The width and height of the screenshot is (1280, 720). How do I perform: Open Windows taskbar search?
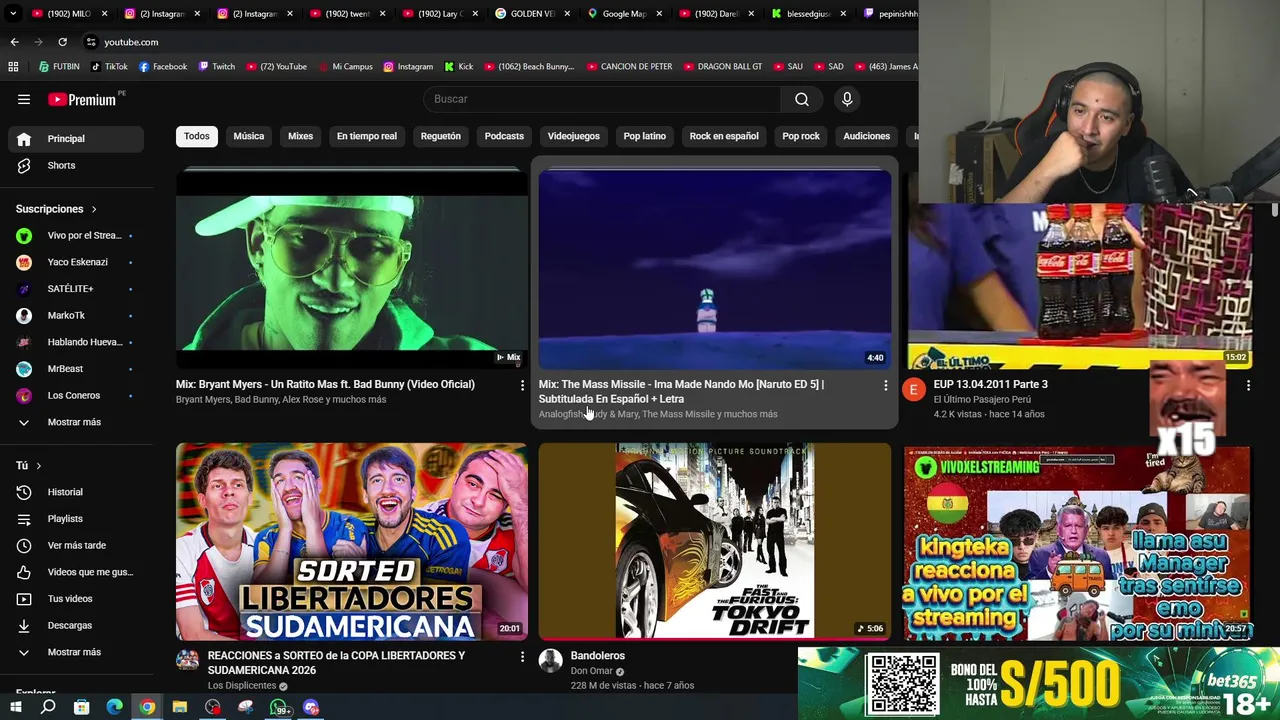(x=48, y=707)
